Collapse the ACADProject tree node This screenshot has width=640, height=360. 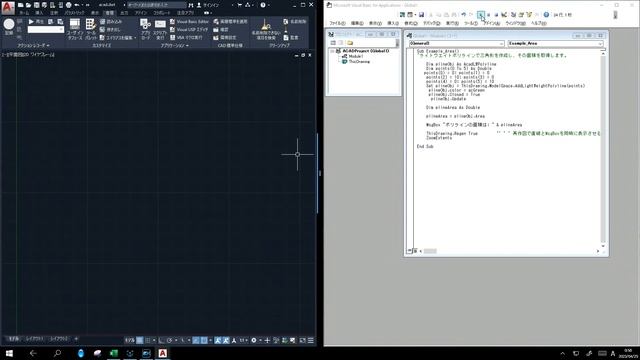[333, 51]
